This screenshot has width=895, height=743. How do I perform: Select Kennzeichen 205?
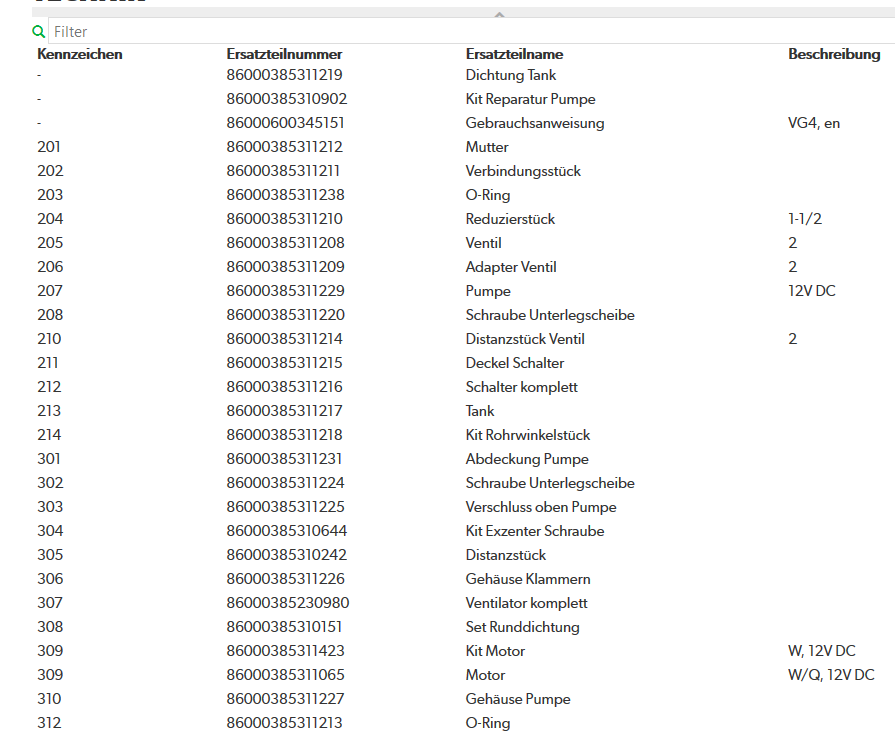[50, 243]
